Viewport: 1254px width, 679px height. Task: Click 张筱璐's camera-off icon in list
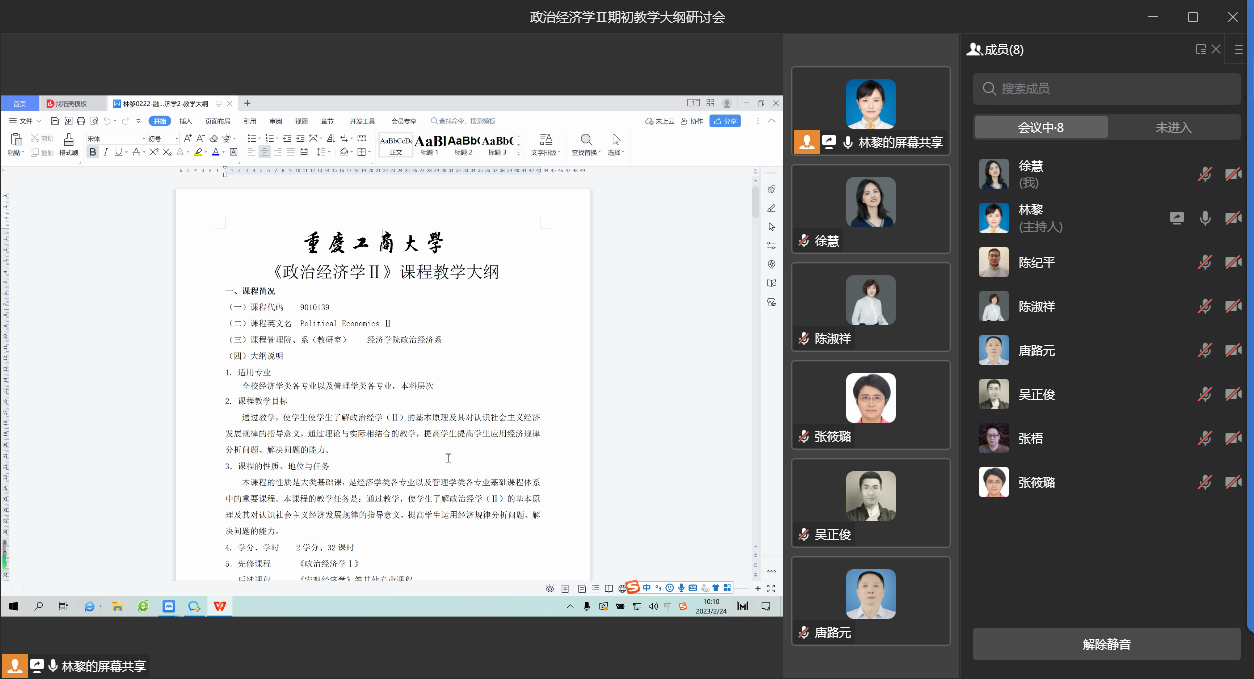tap(1233, 482)
